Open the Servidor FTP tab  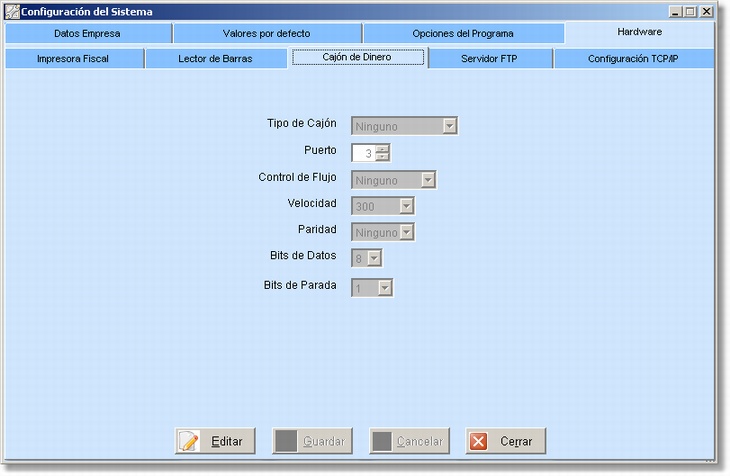click(489, 59)
